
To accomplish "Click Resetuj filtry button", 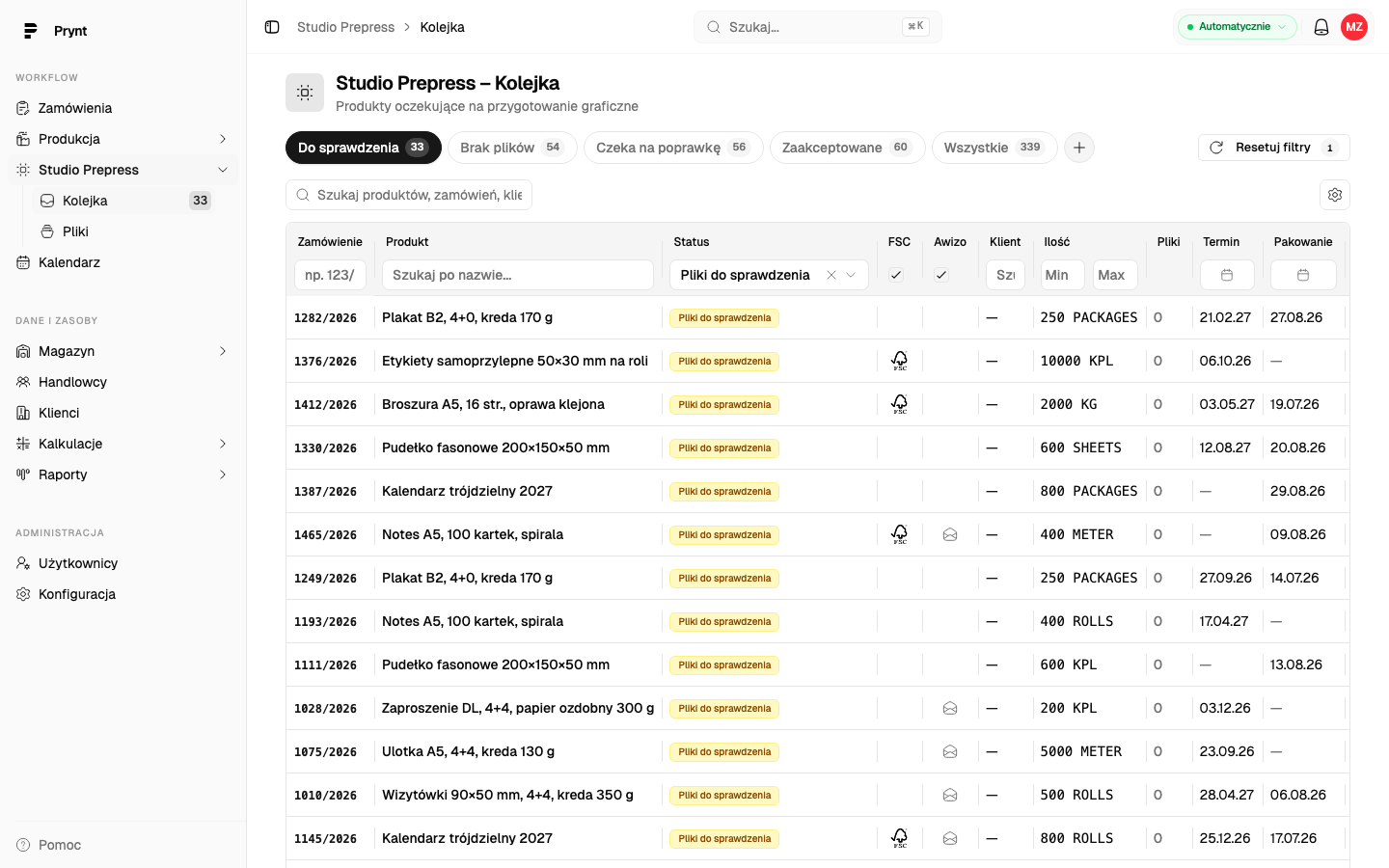I will pyautogui.click(x=1273, y=148).
